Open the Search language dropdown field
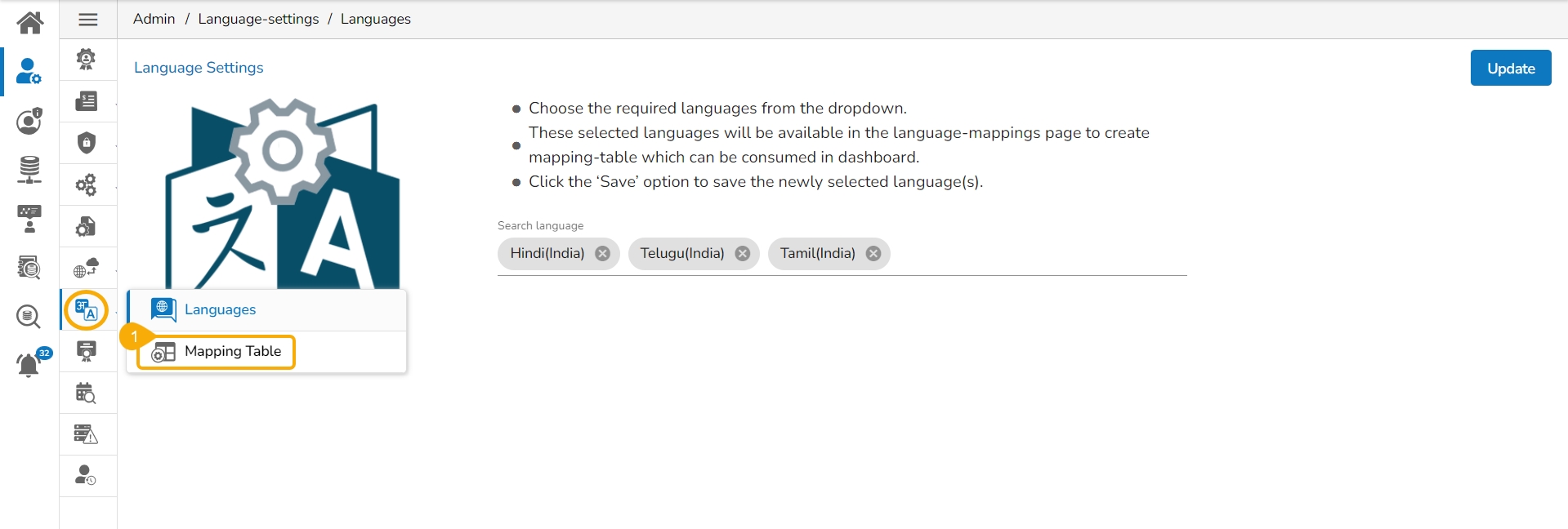The height and width of the screenshot is (529, 1568). coord(1038,254)
